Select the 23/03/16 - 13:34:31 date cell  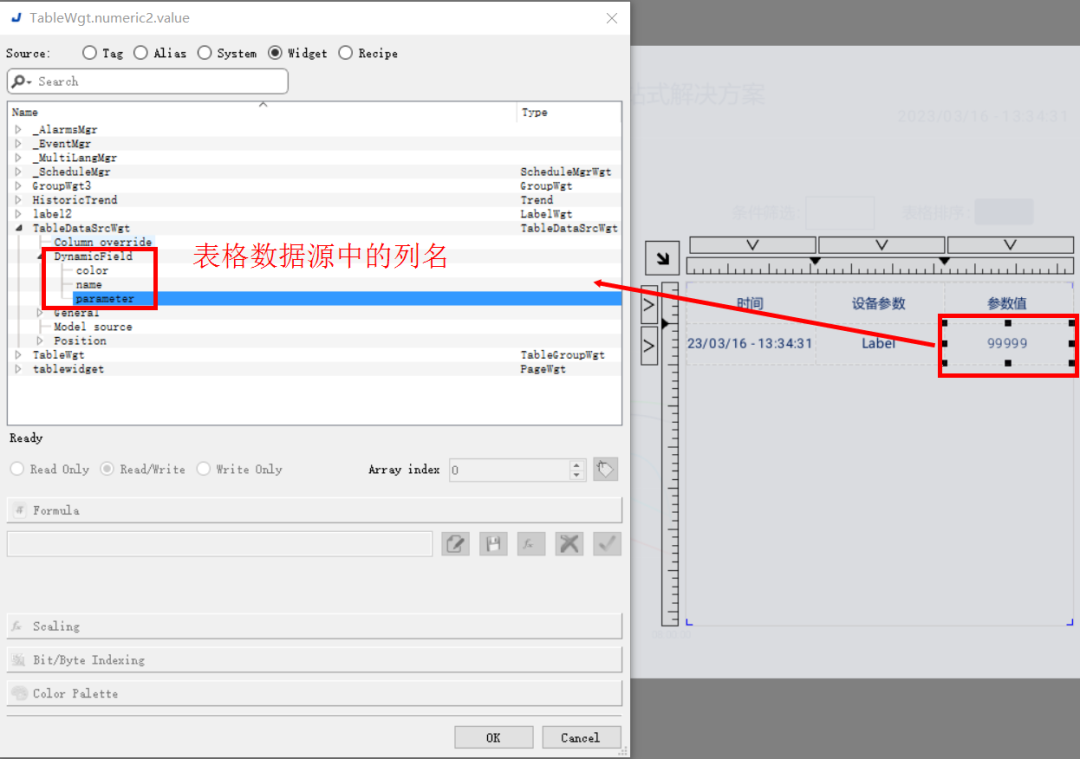[750, 343]
